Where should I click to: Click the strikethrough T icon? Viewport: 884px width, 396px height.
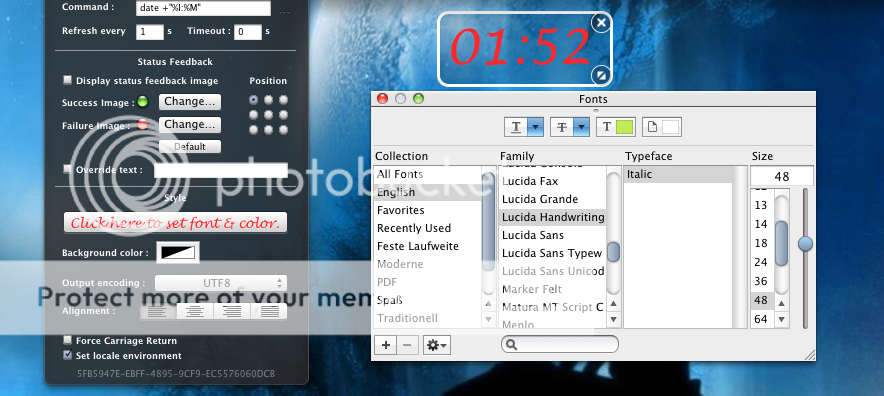point(562,127)
